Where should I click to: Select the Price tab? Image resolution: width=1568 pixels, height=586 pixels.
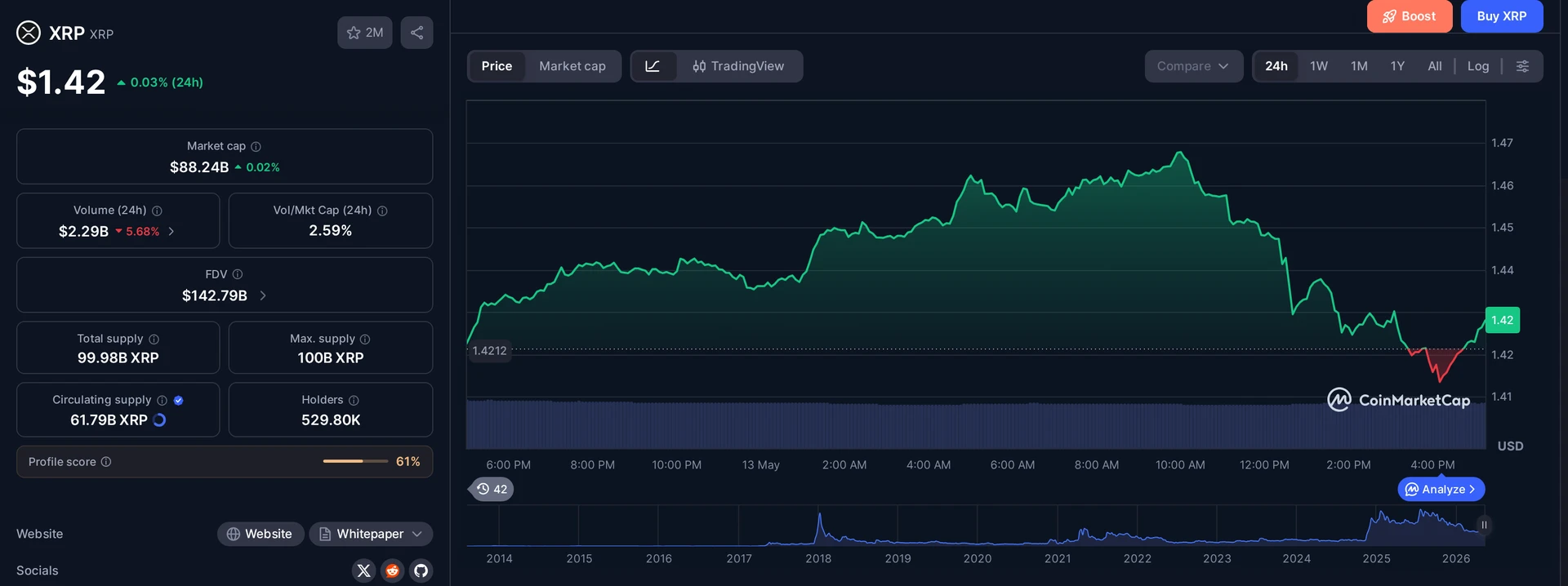pyautogui.click(x=497, y=66)
